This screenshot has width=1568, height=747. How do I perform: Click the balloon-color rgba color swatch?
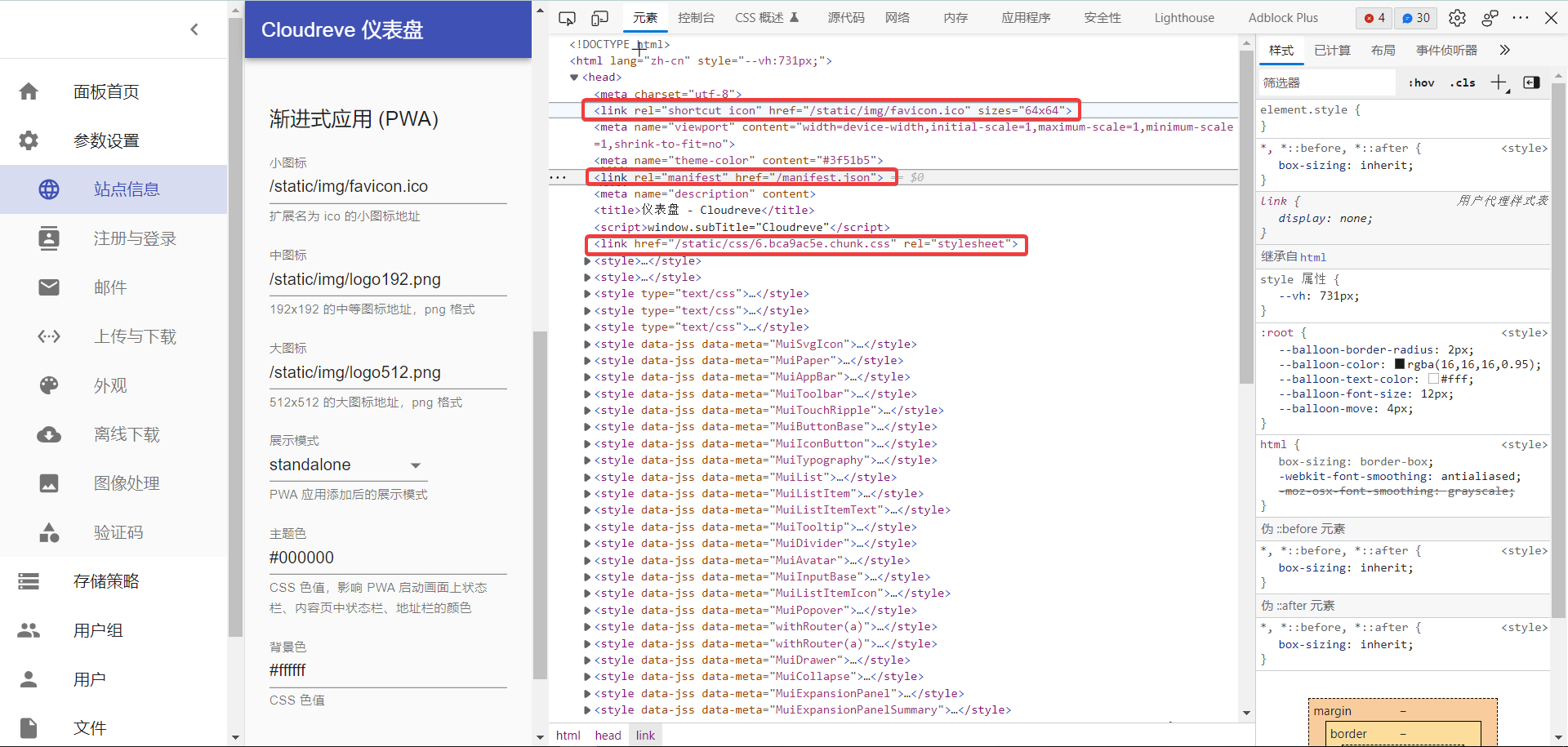coord(1398,363)
